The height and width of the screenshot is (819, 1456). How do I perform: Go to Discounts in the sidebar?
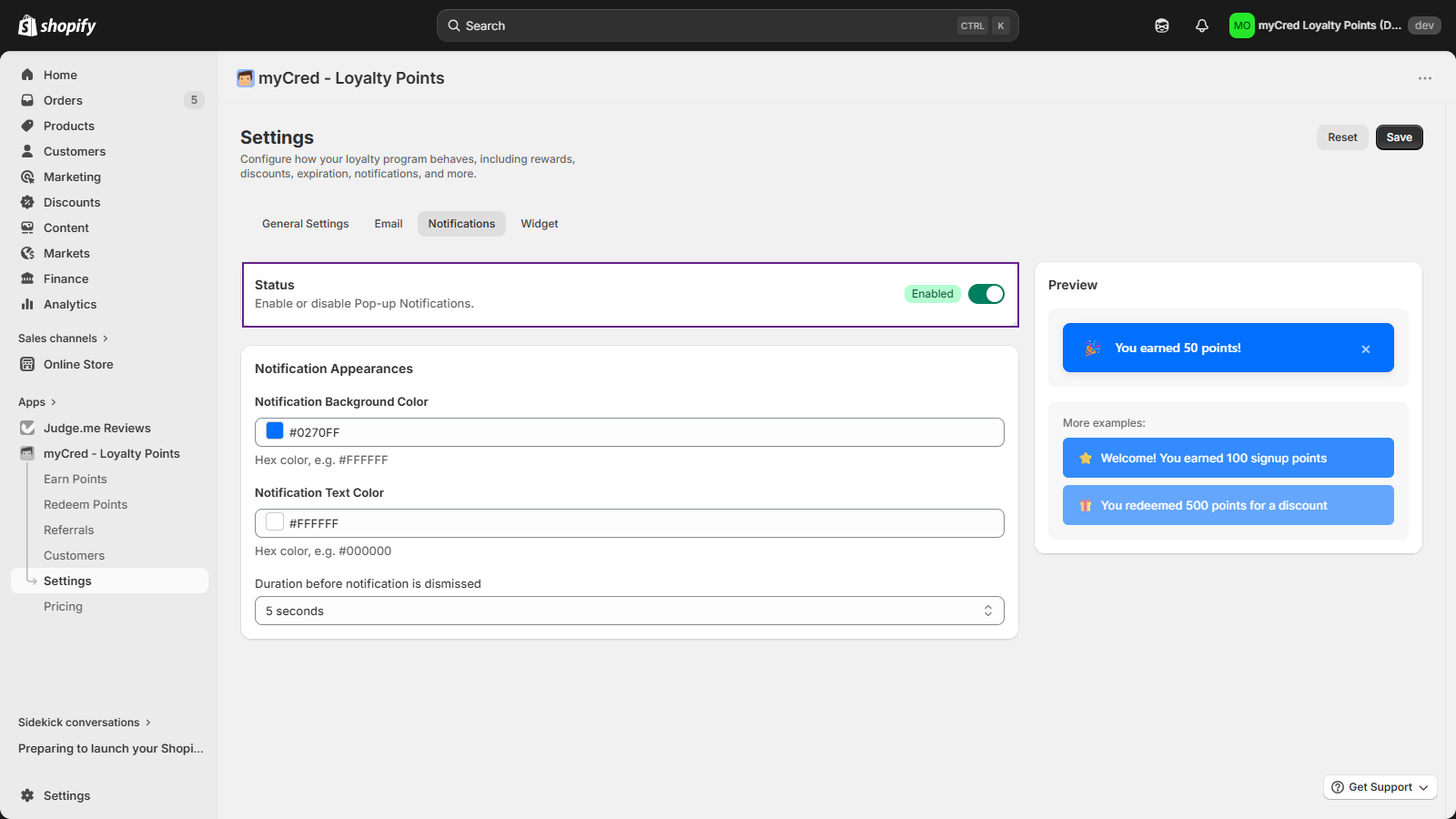coord(72,202)
